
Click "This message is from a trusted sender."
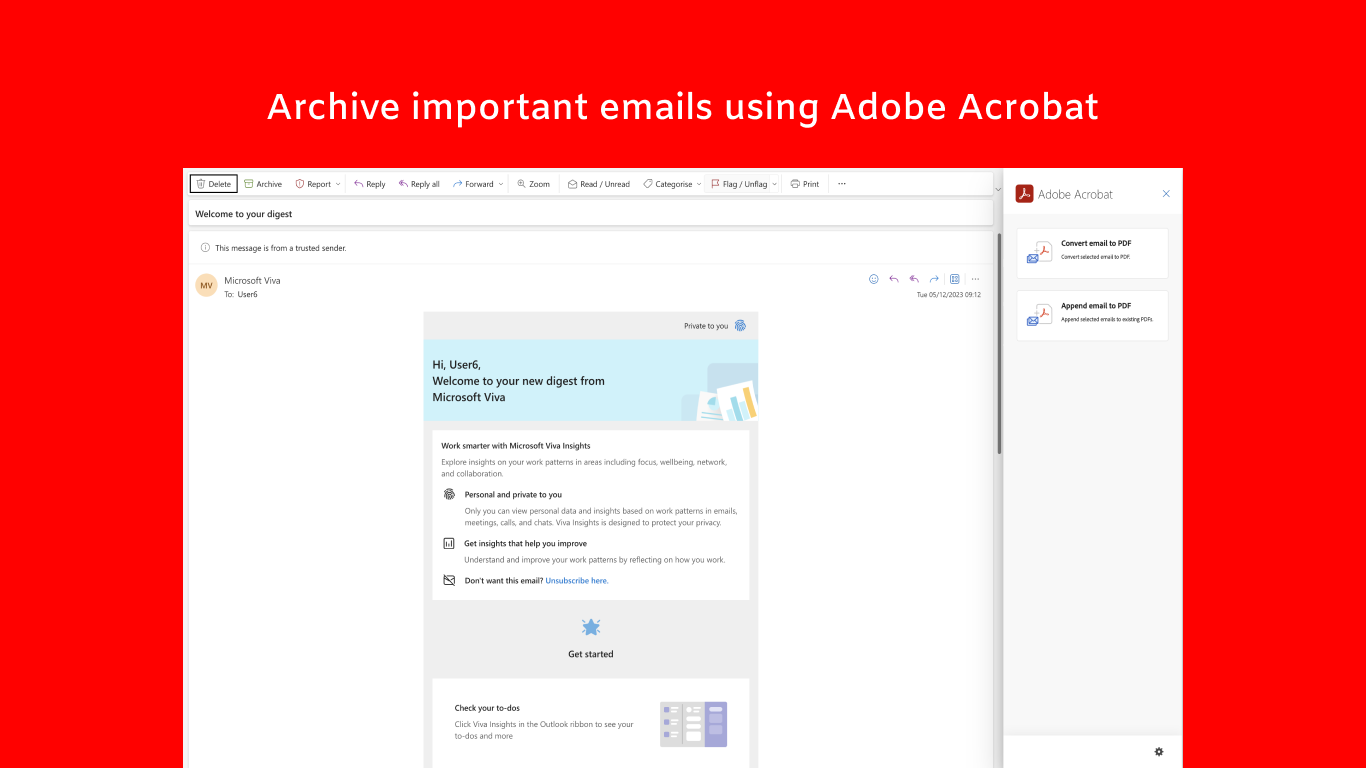[281, 248]
